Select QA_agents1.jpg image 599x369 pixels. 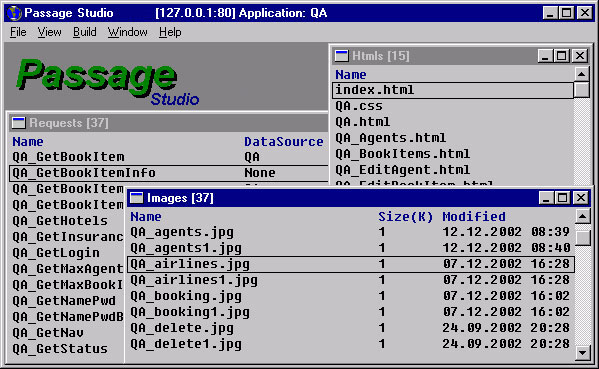[x=351, y=248]
